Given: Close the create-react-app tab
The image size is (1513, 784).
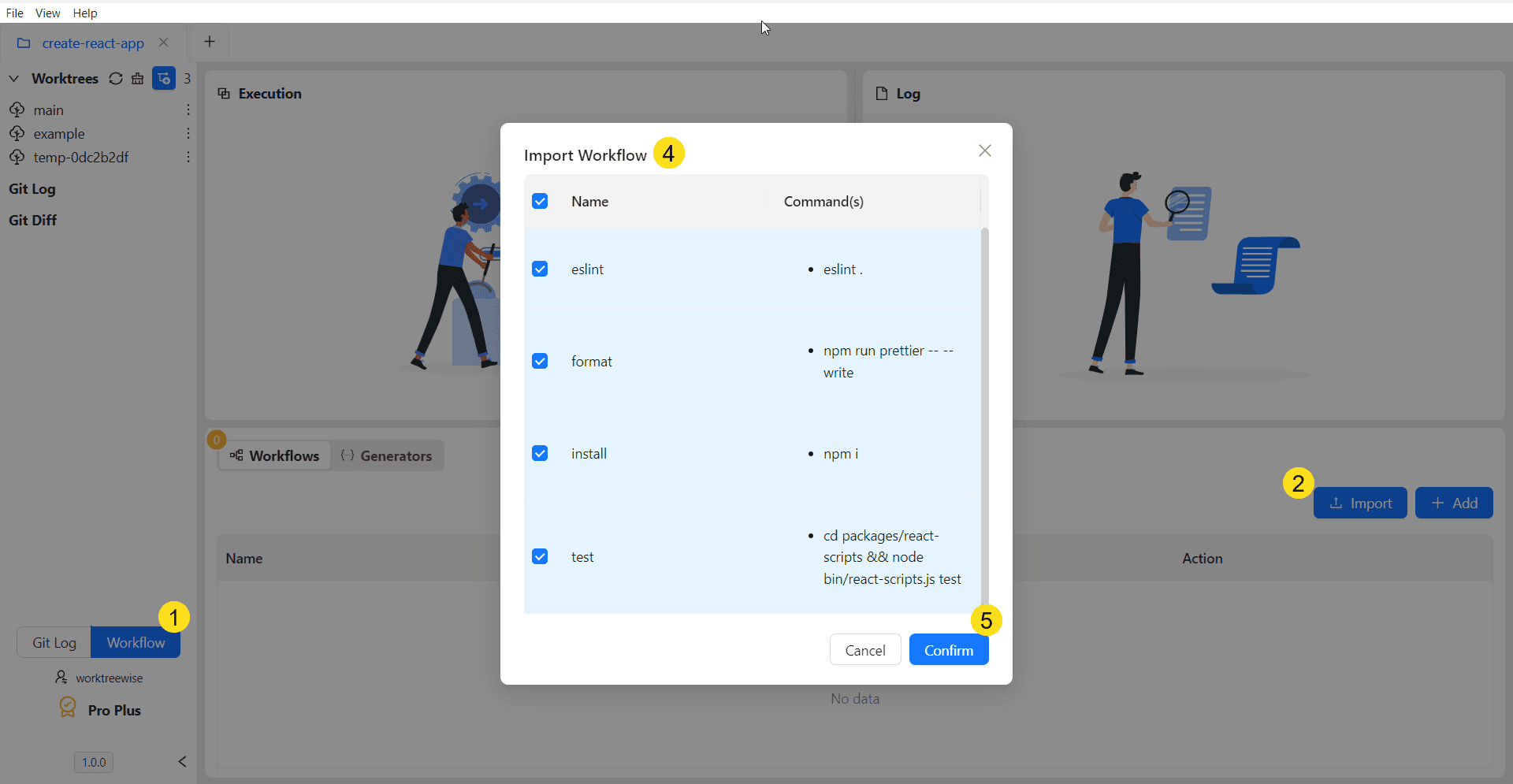Looking at the screenshot, I should [x=164, y=43].
